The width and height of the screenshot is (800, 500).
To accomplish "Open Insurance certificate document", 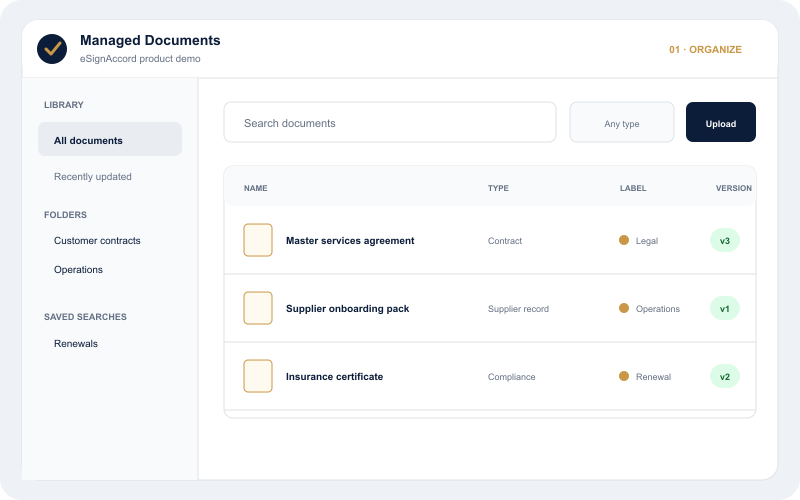I will 334,377.
